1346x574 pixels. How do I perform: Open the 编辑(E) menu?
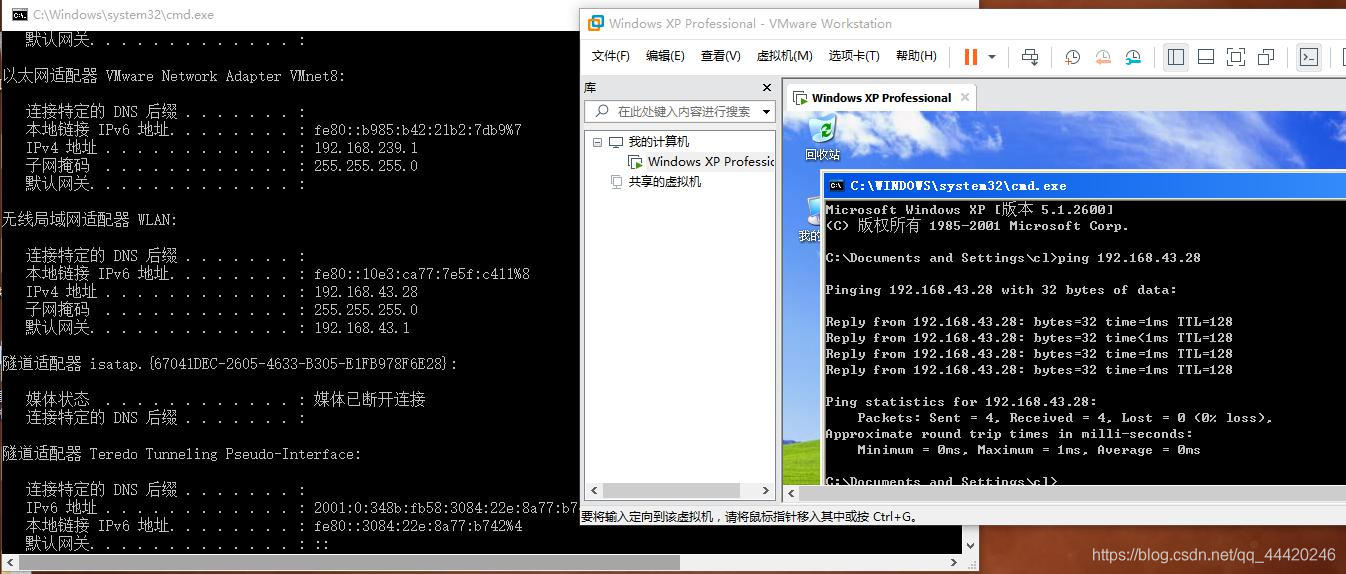(x=665, y=56)
